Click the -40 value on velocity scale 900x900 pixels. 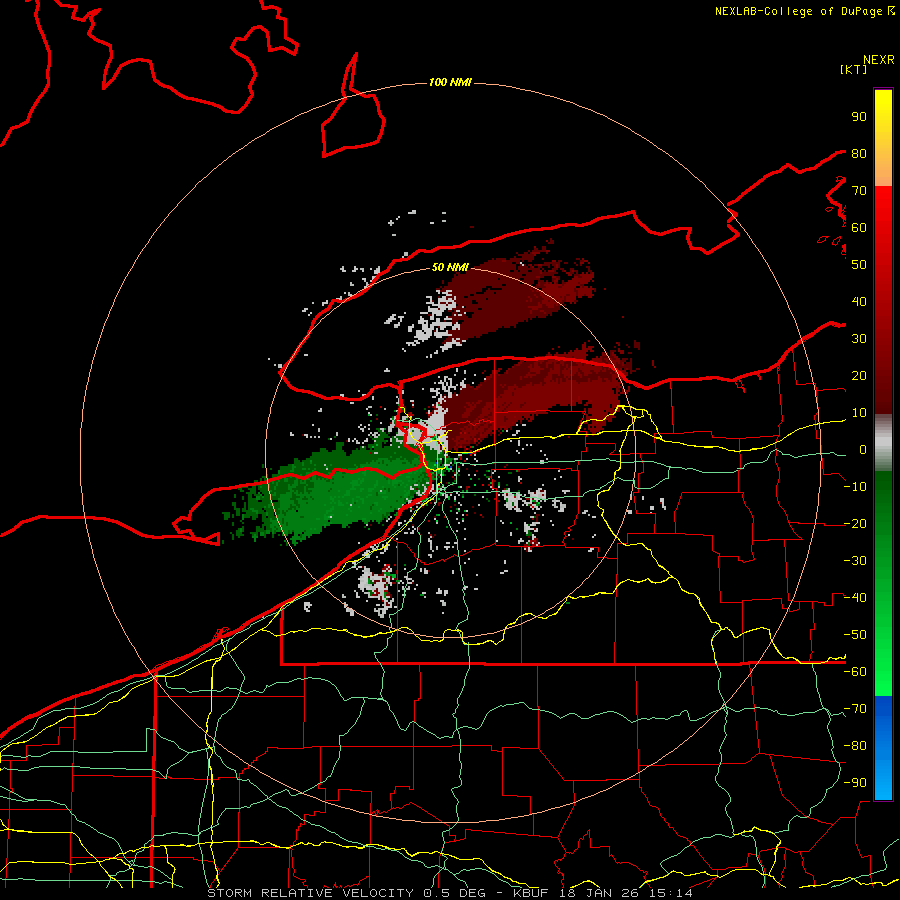855,598
